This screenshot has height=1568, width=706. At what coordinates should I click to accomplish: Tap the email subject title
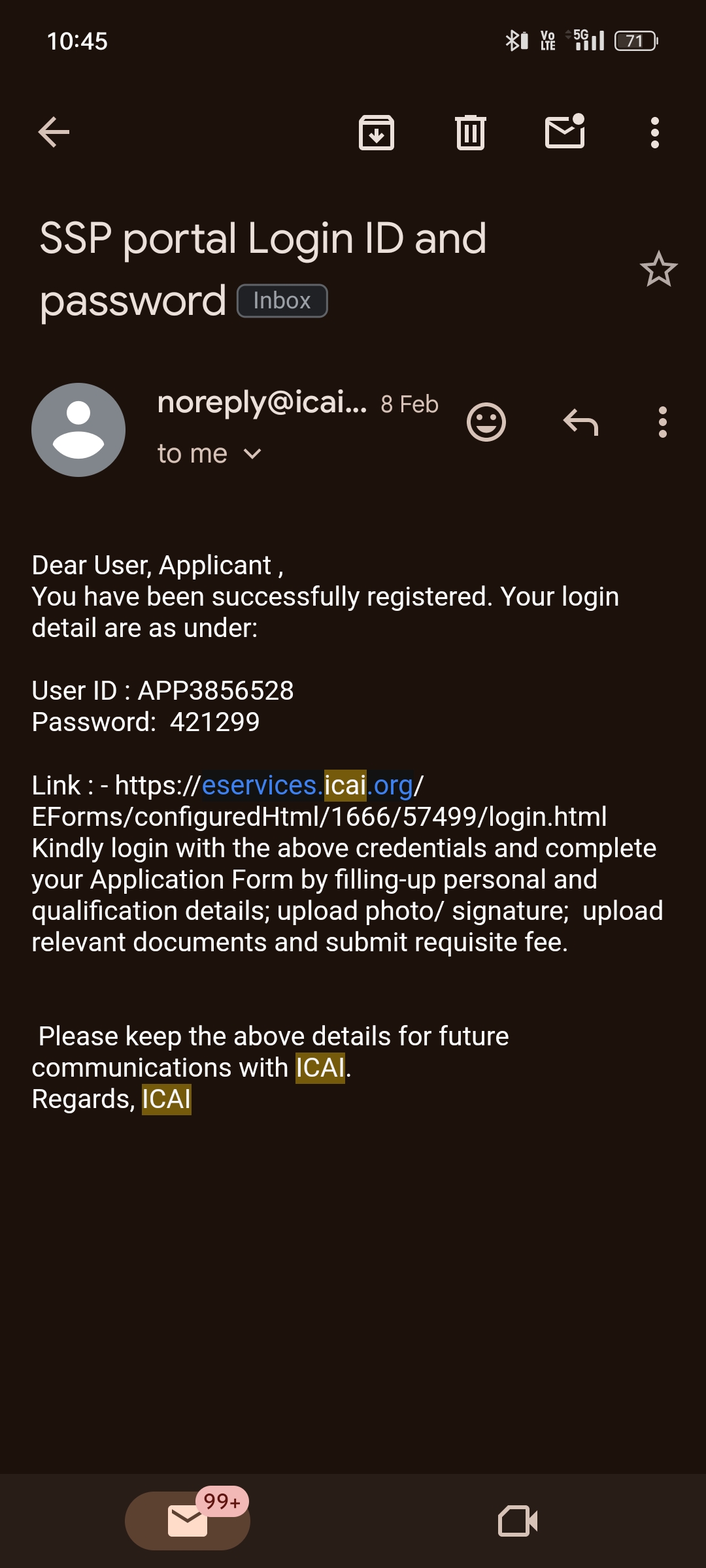pyautogui.click(x=263, y=238)
